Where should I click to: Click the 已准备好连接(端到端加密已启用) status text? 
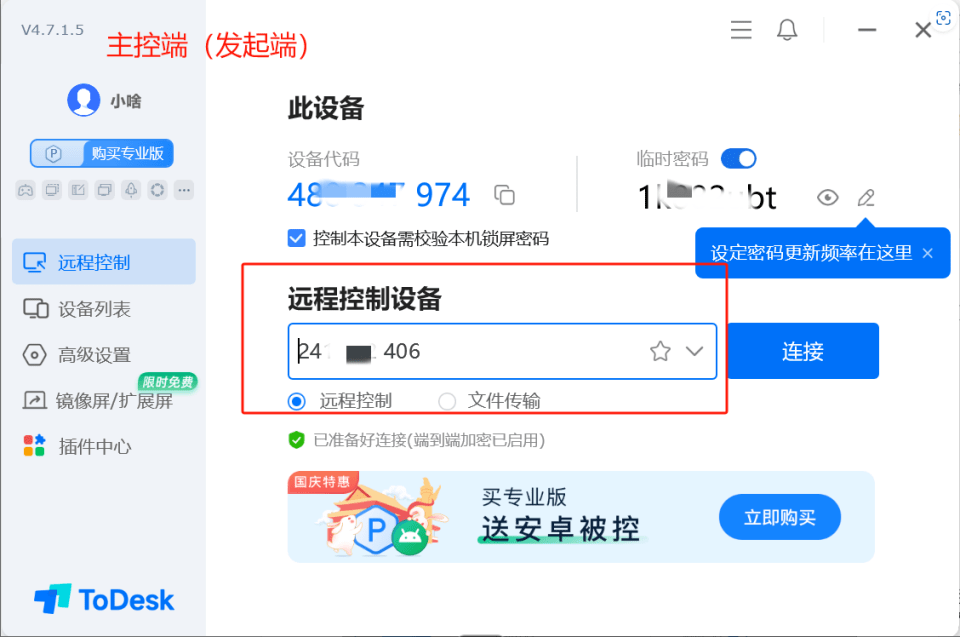coord(429,440)
